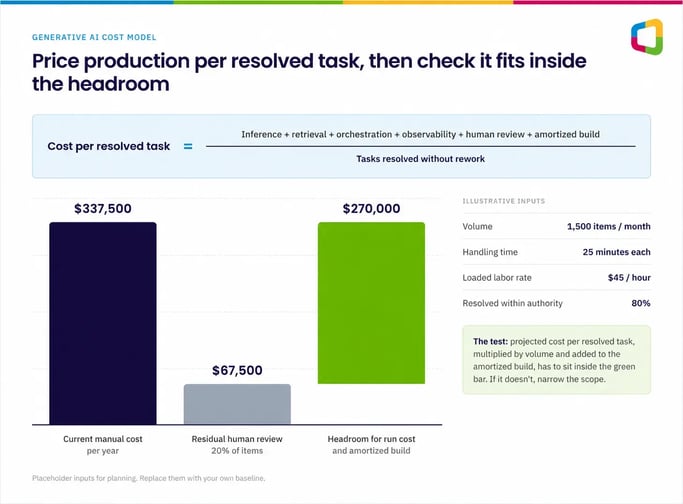The width and height of the screenshot is (683, 504).
Task: Click the 'Loaded labor rate' row label
Action: point(497,278)
